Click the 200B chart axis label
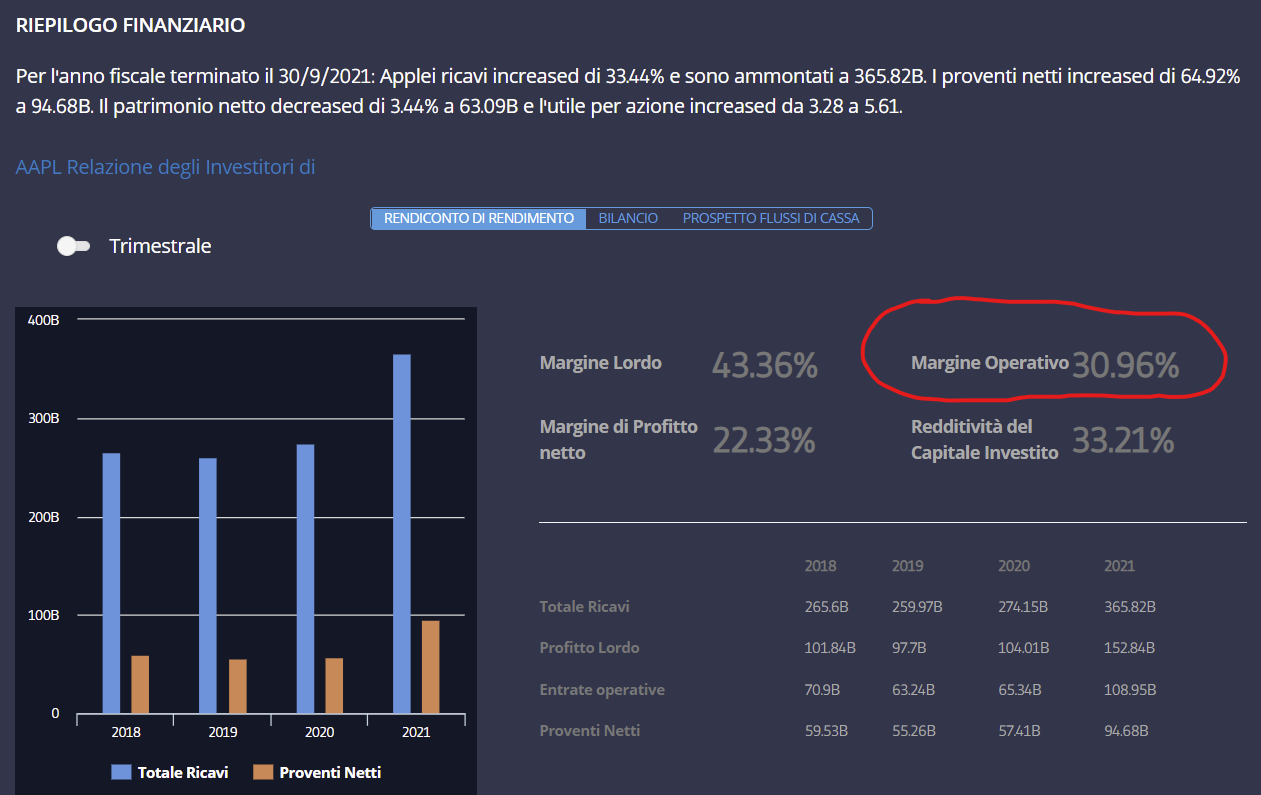 [42, 517]
